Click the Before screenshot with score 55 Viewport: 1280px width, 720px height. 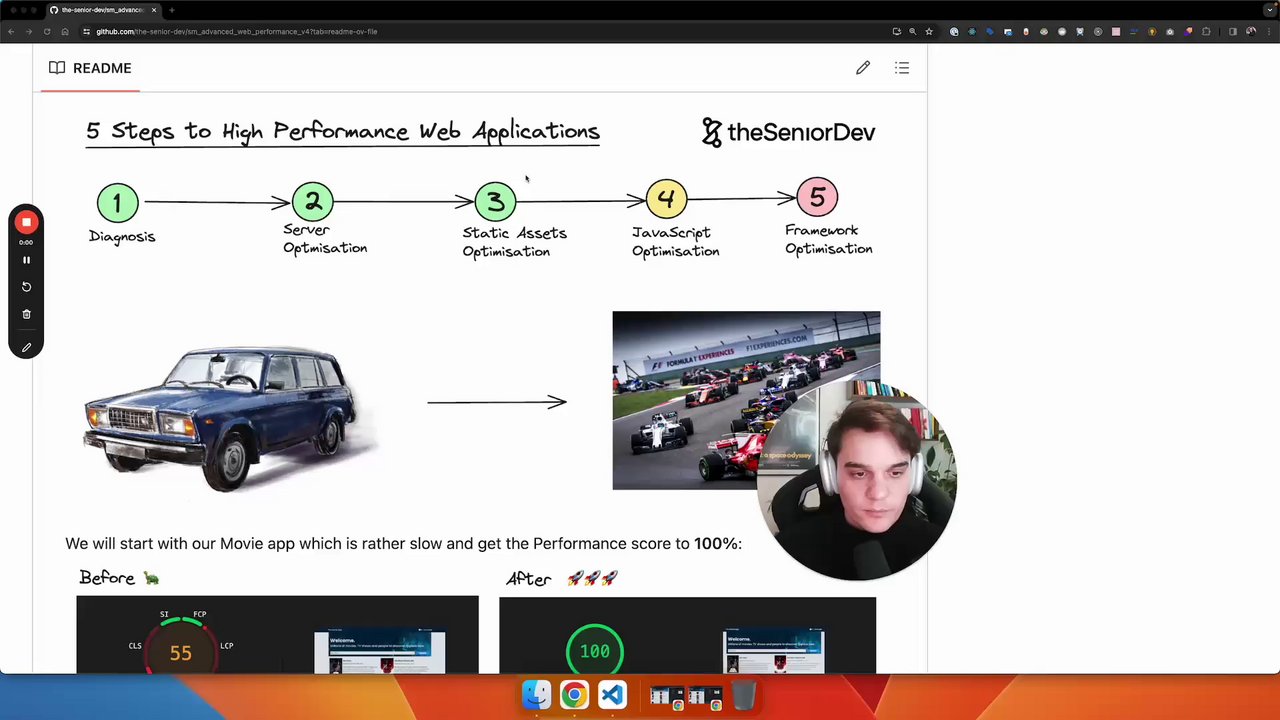[x=277, y=634]
